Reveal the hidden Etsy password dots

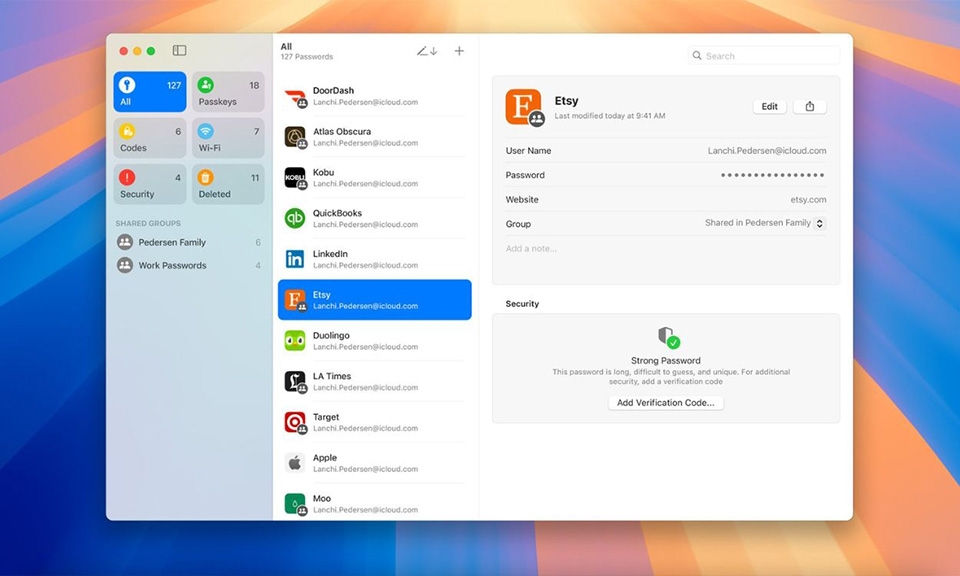773,175
